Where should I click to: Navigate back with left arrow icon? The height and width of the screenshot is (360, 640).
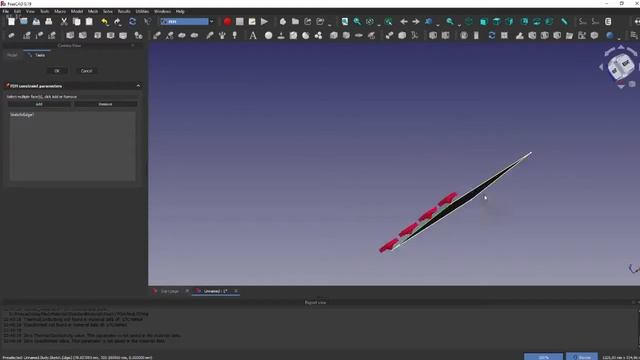pyautogui.click(x=404, y=22)
